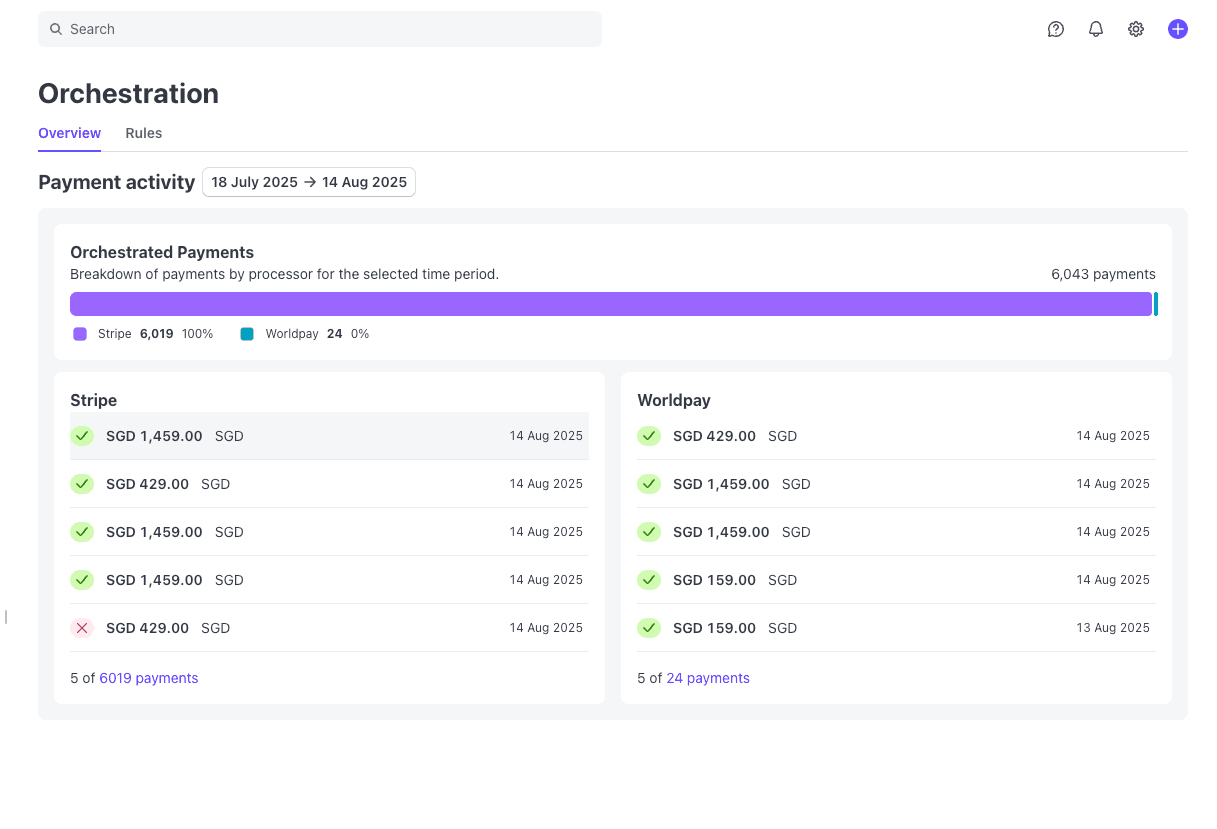The image size is (1217, 829).
Task: Click the Stripe segment of the payments bar
Action: (x=600, y=303)
